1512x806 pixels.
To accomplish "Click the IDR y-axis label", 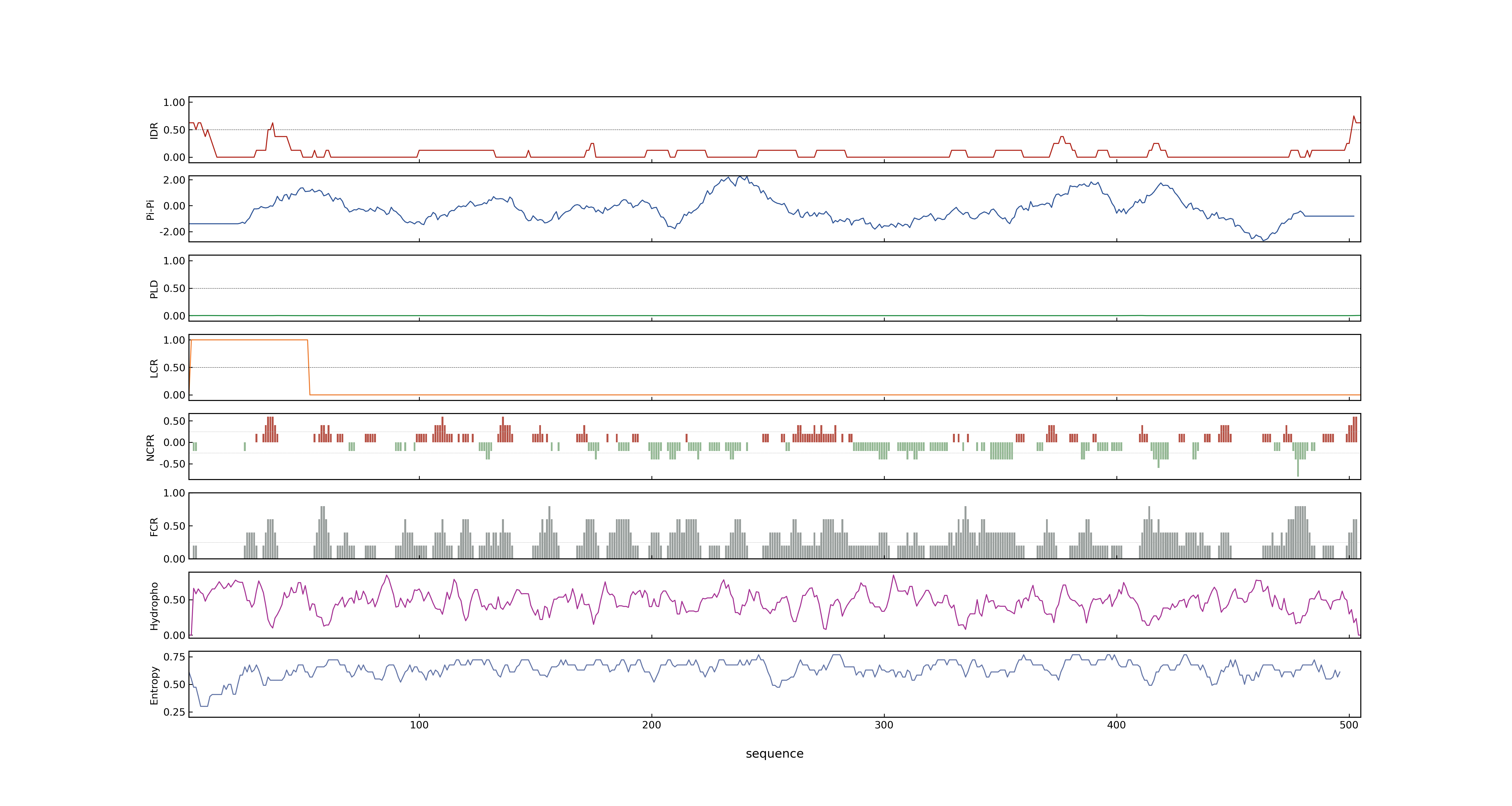I will coord(154,130).
